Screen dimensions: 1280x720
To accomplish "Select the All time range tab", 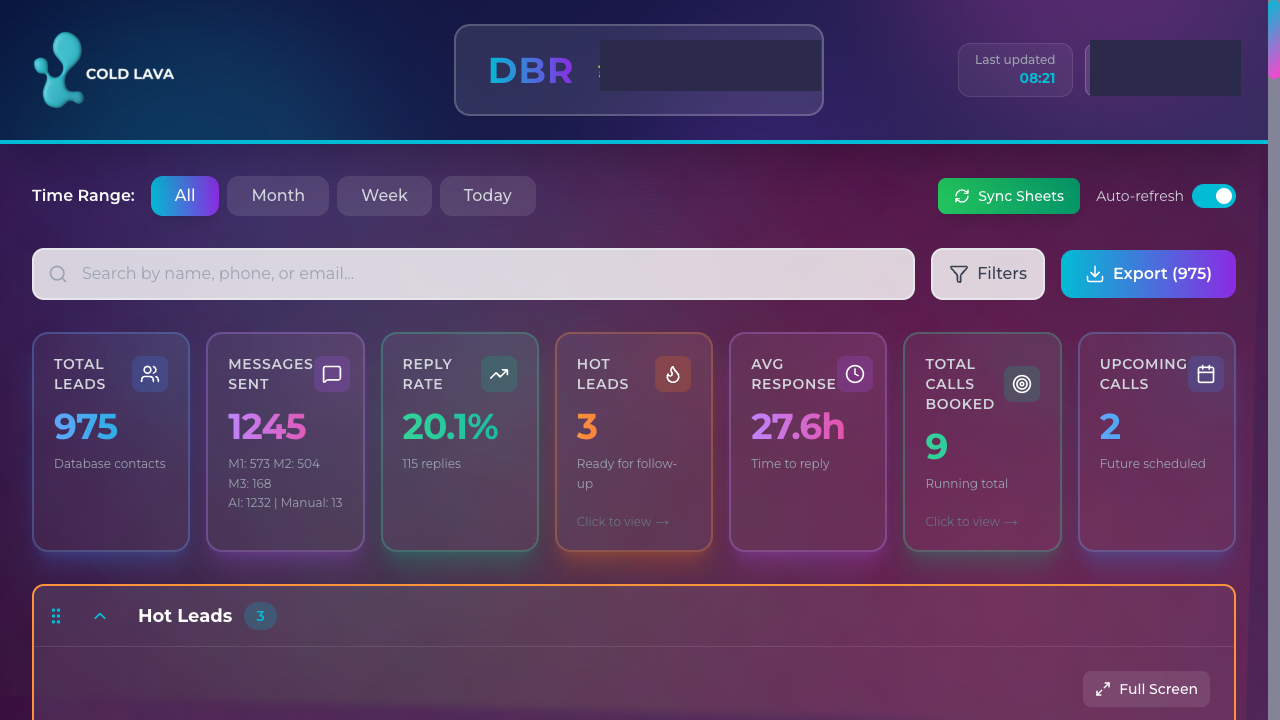I will (184, 195).
